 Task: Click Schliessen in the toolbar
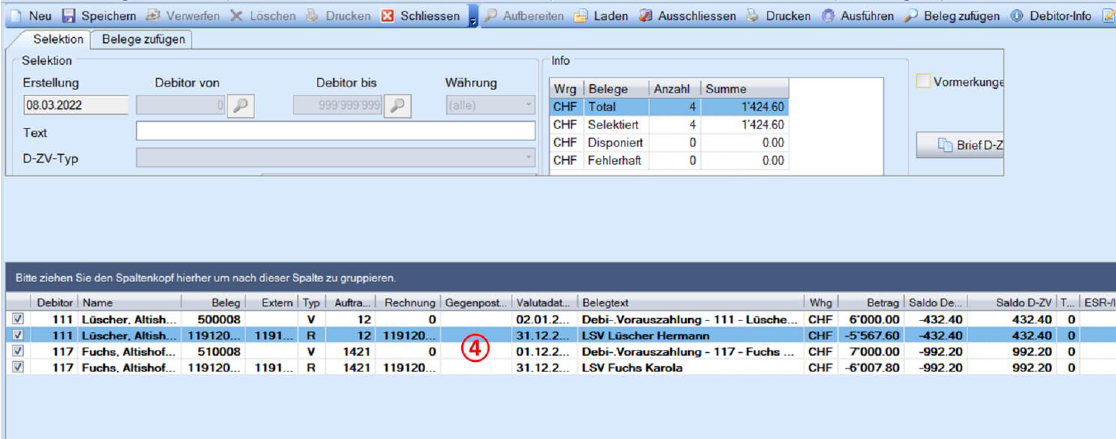388,17
